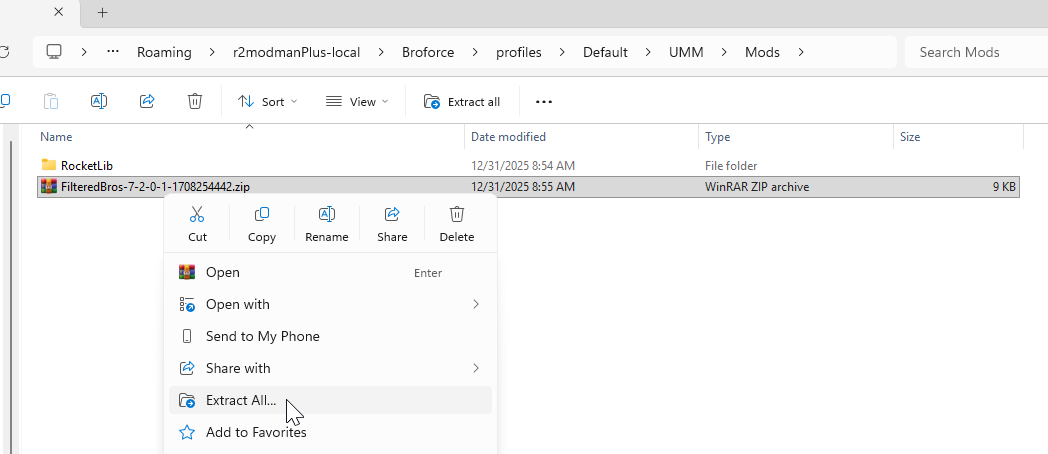Click the toolbar Rename icon
This screenshot has width=1048, height=454.
tap(99, 101)
